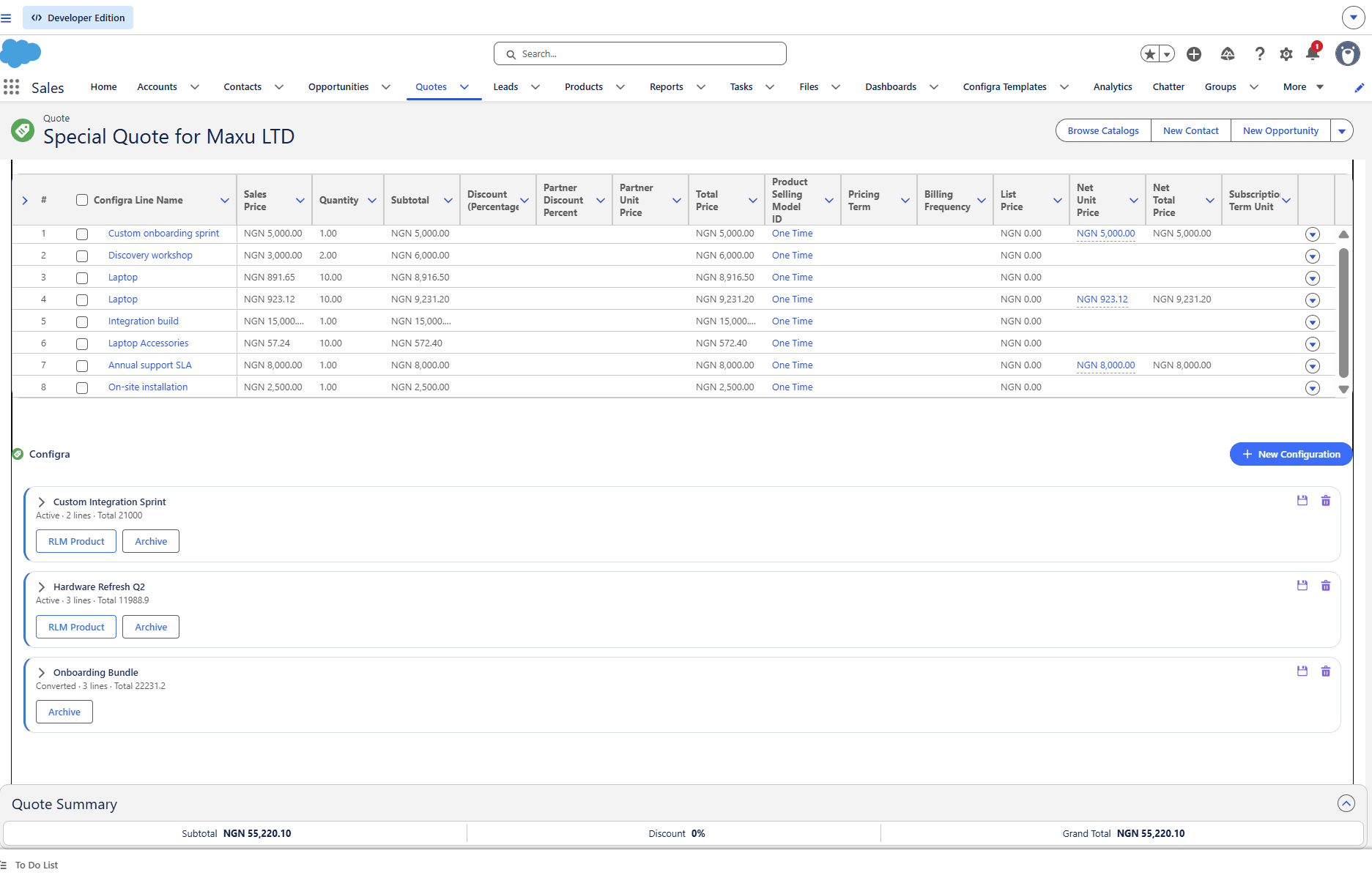
Task: Open the Setup gear icon
Action: coord(1286,54)
